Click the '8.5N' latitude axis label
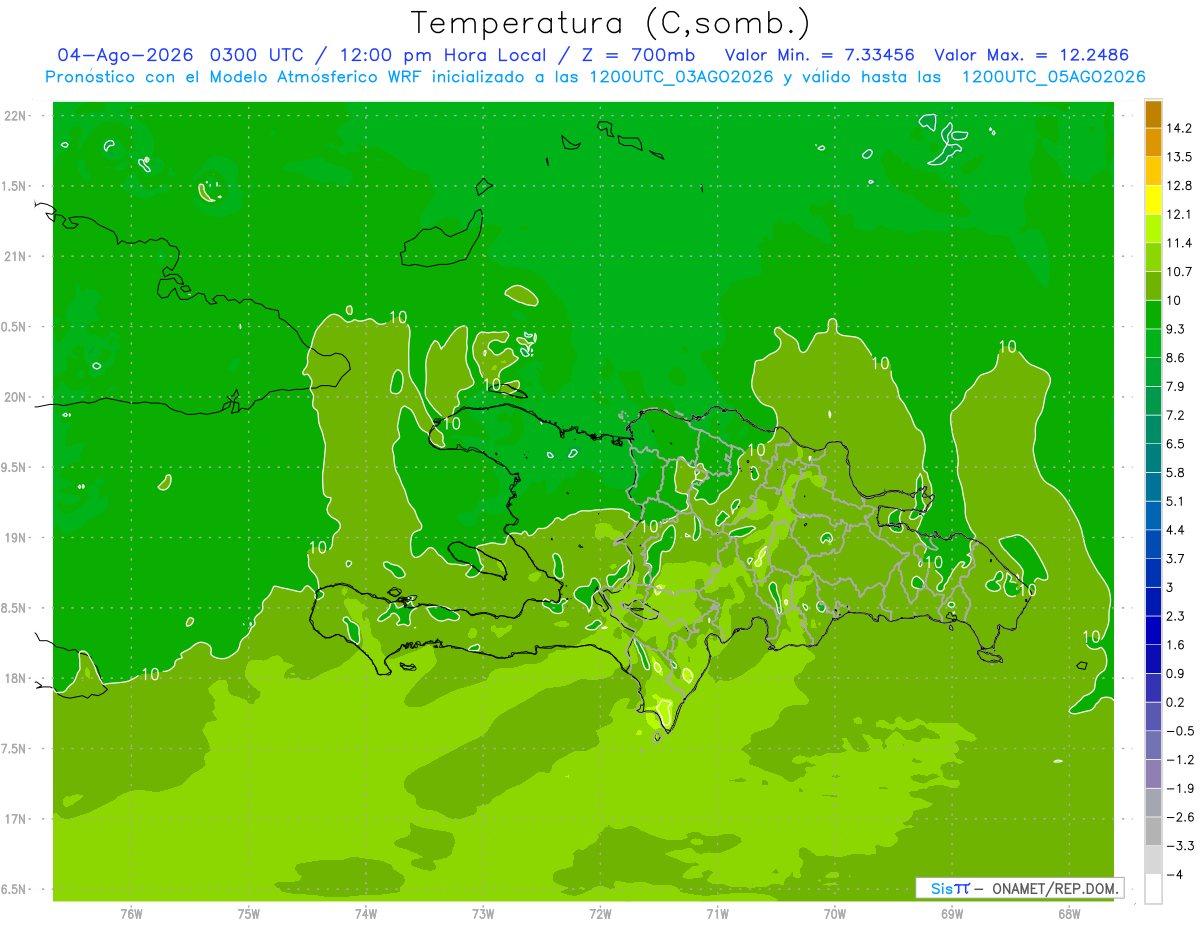 (15, 608)
